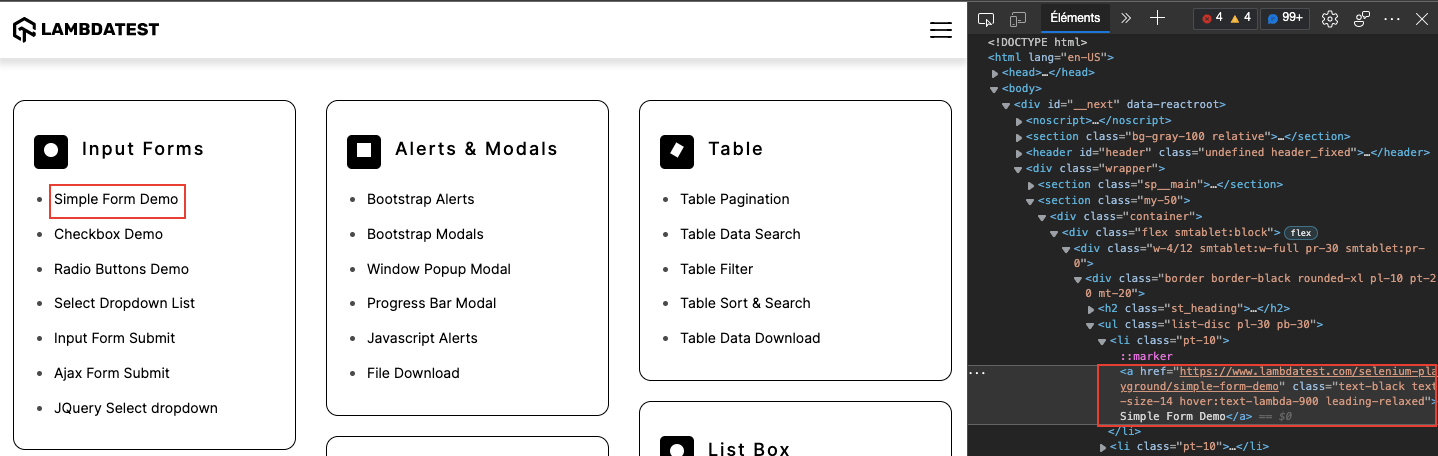The image size is (1438, 456).
Task: Show more DevTools tabs chevron
Action: (x=1126, y=18)
